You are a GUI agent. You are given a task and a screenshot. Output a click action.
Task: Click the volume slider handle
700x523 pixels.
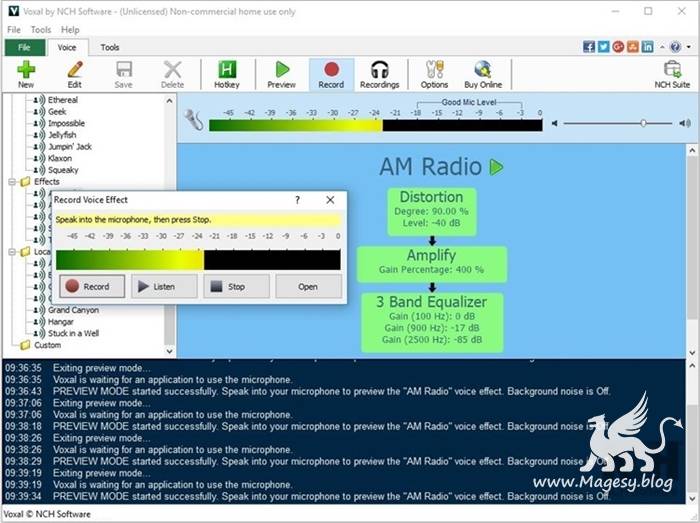[x=643, y=123]
